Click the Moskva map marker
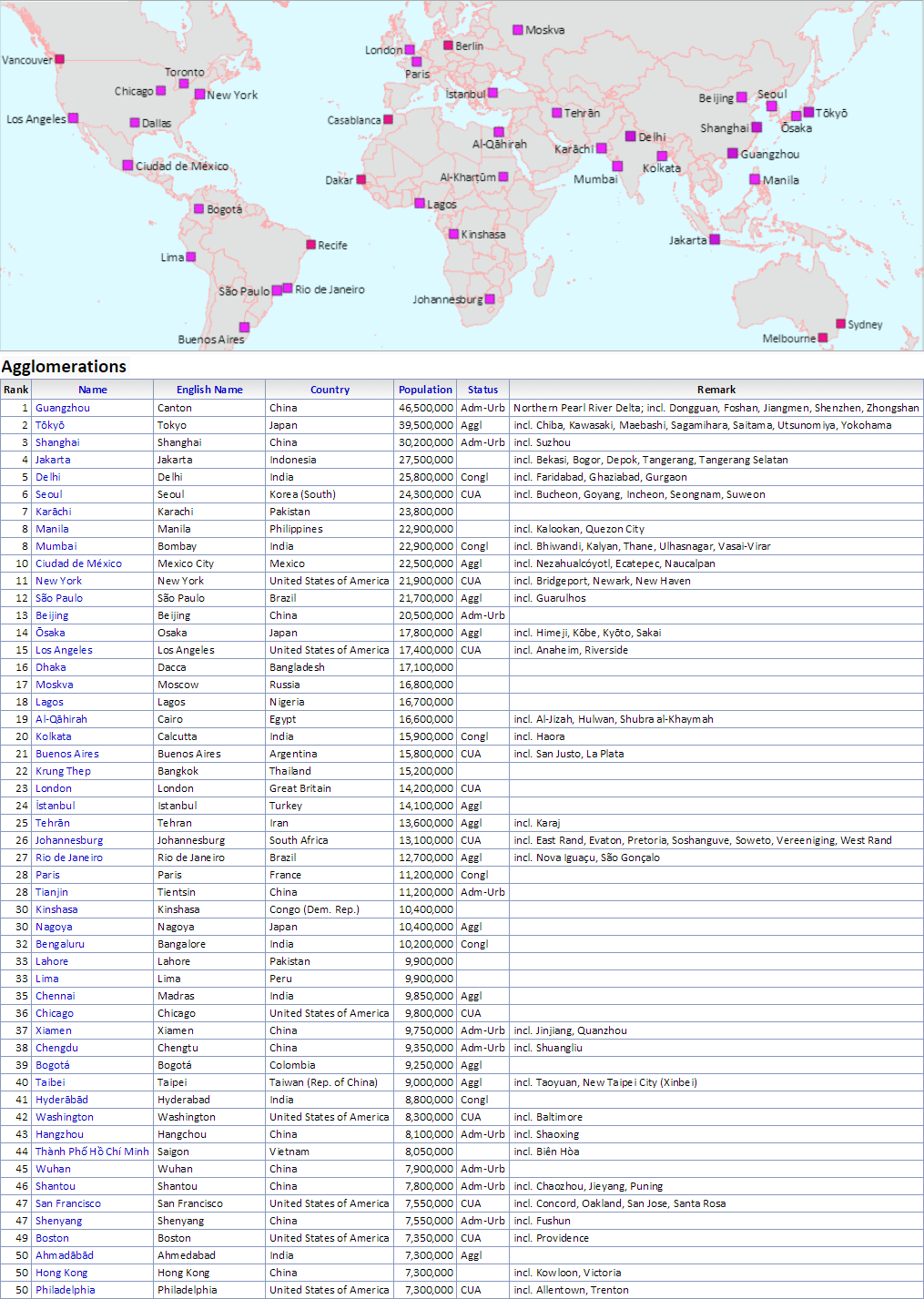Image resolution: width=924 pixels, height=1299 pixels. click(x=518, y=30)
